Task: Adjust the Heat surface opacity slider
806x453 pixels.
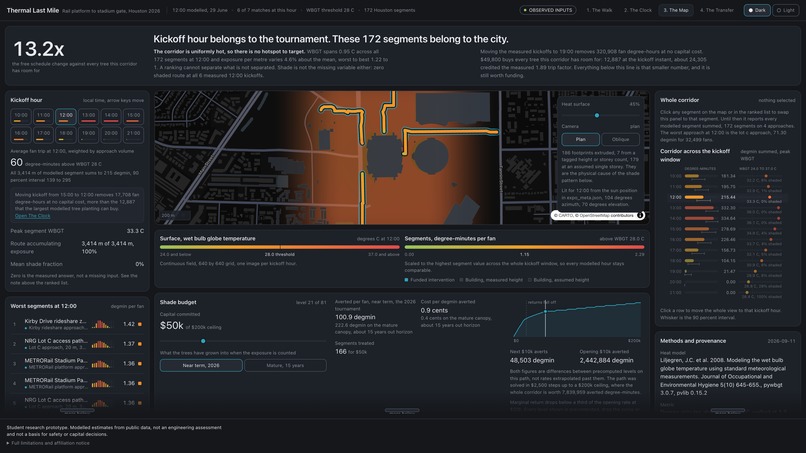Action: click(600, 115)
